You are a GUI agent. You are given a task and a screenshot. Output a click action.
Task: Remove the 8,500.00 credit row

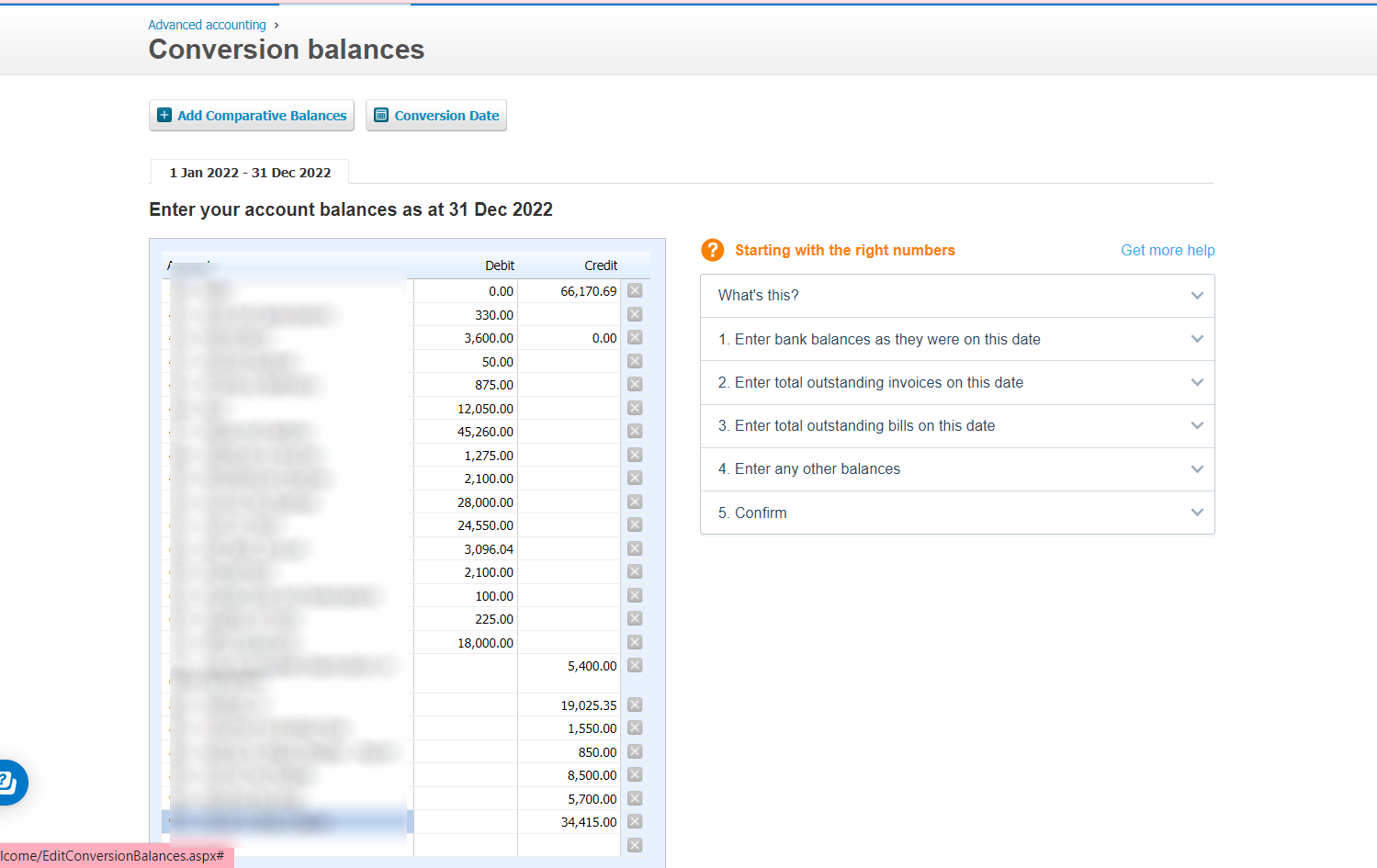[635, 774]
